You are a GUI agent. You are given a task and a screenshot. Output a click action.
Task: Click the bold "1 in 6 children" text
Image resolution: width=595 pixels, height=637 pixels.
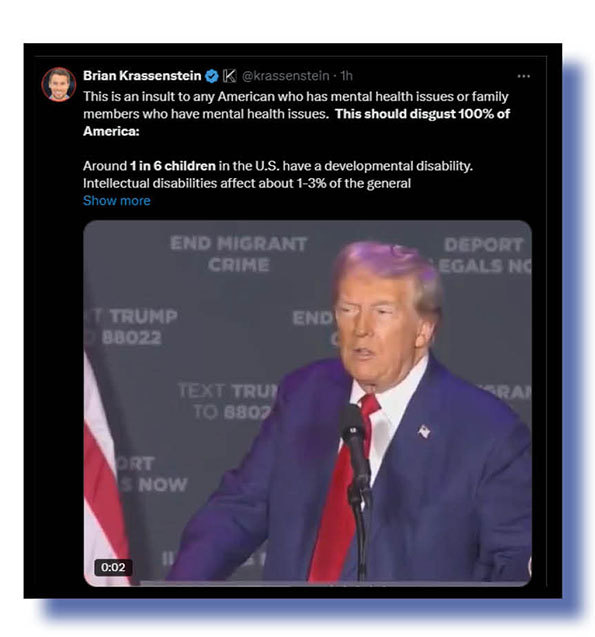coord(173,166)
